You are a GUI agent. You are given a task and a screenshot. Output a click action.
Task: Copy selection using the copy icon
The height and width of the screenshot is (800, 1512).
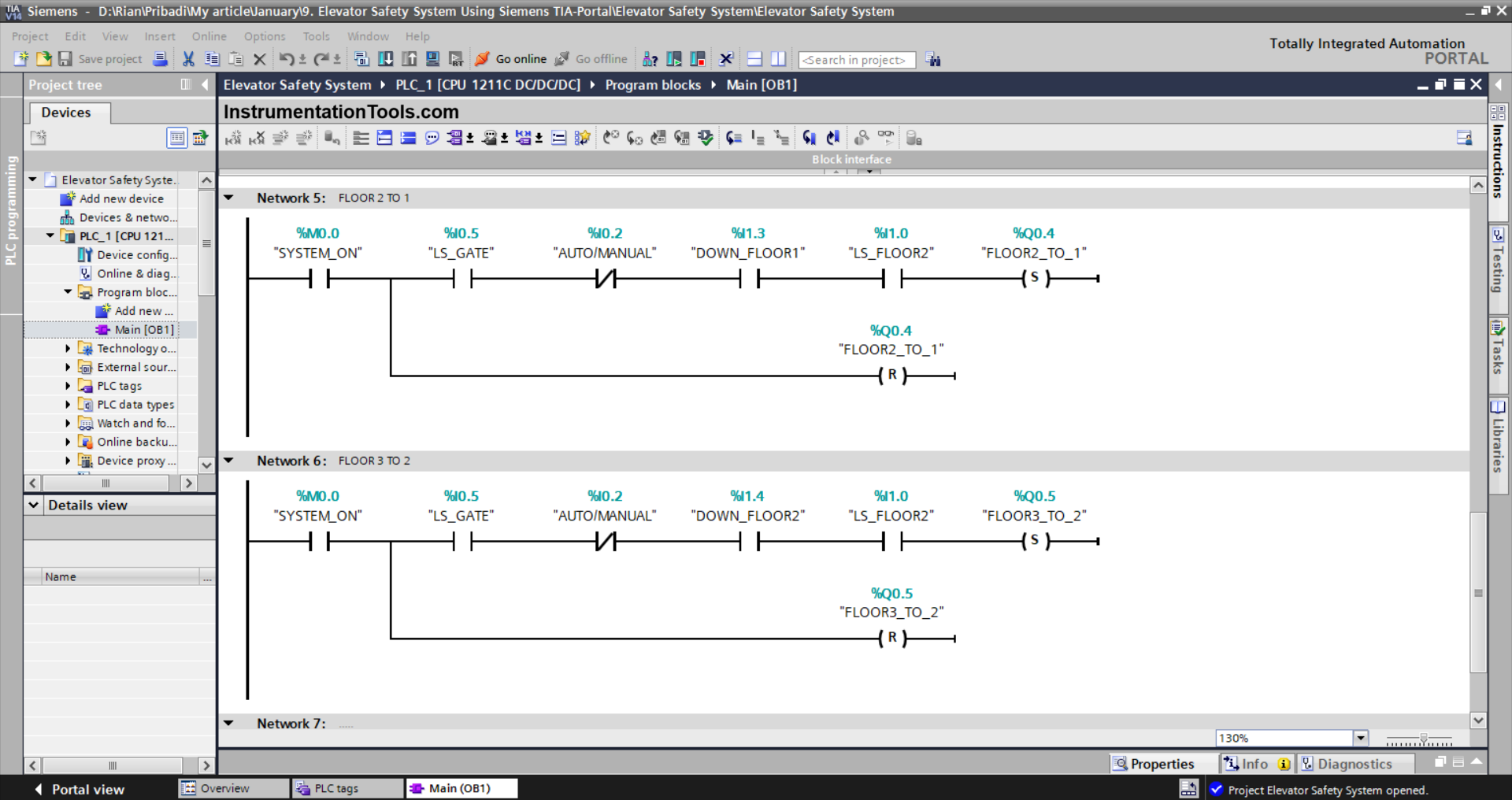click(x=212, y=59)
